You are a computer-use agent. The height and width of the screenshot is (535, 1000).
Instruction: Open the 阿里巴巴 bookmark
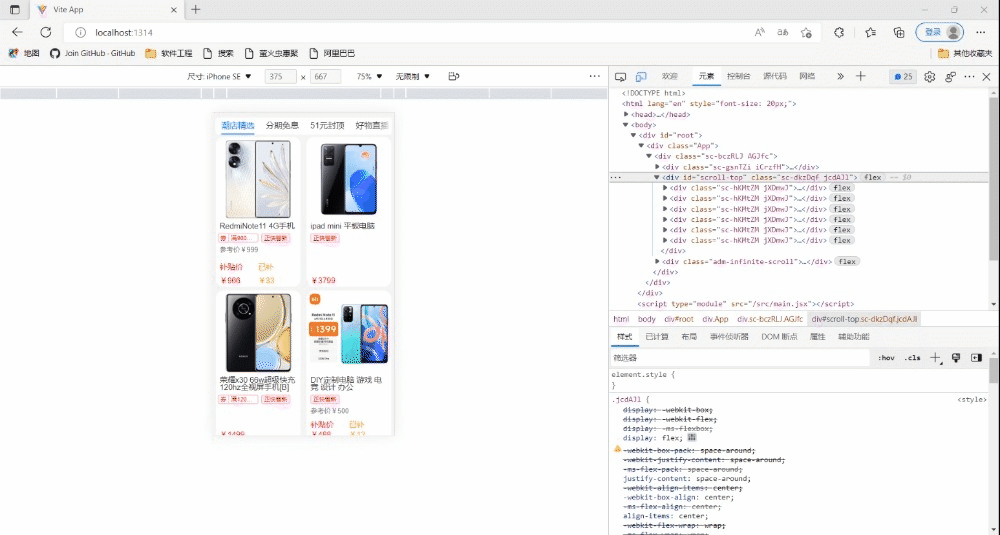332,54
